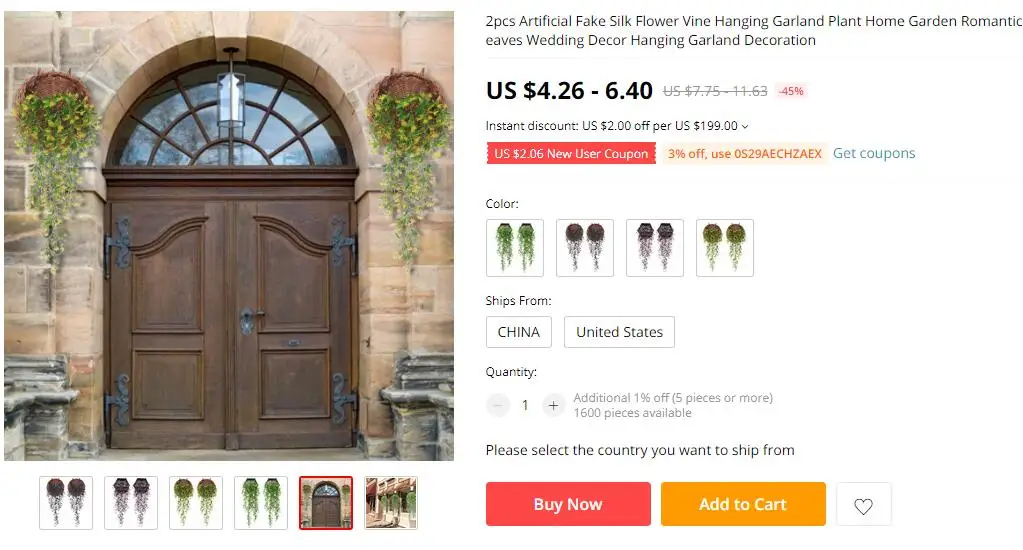1023x550 pixels.
Task: Choose the dark basket purple flower color option
Action: tap(654, 248)
